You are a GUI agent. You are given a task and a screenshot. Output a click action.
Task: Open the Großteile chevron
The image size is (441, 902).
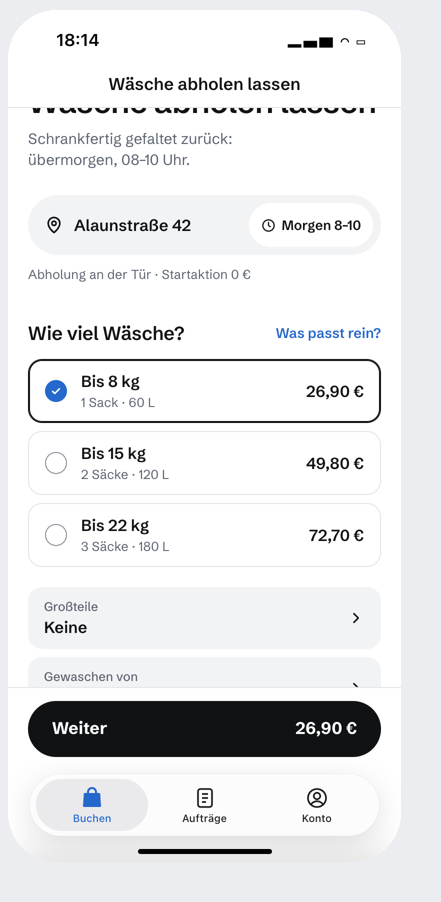[x=356, y=618]
